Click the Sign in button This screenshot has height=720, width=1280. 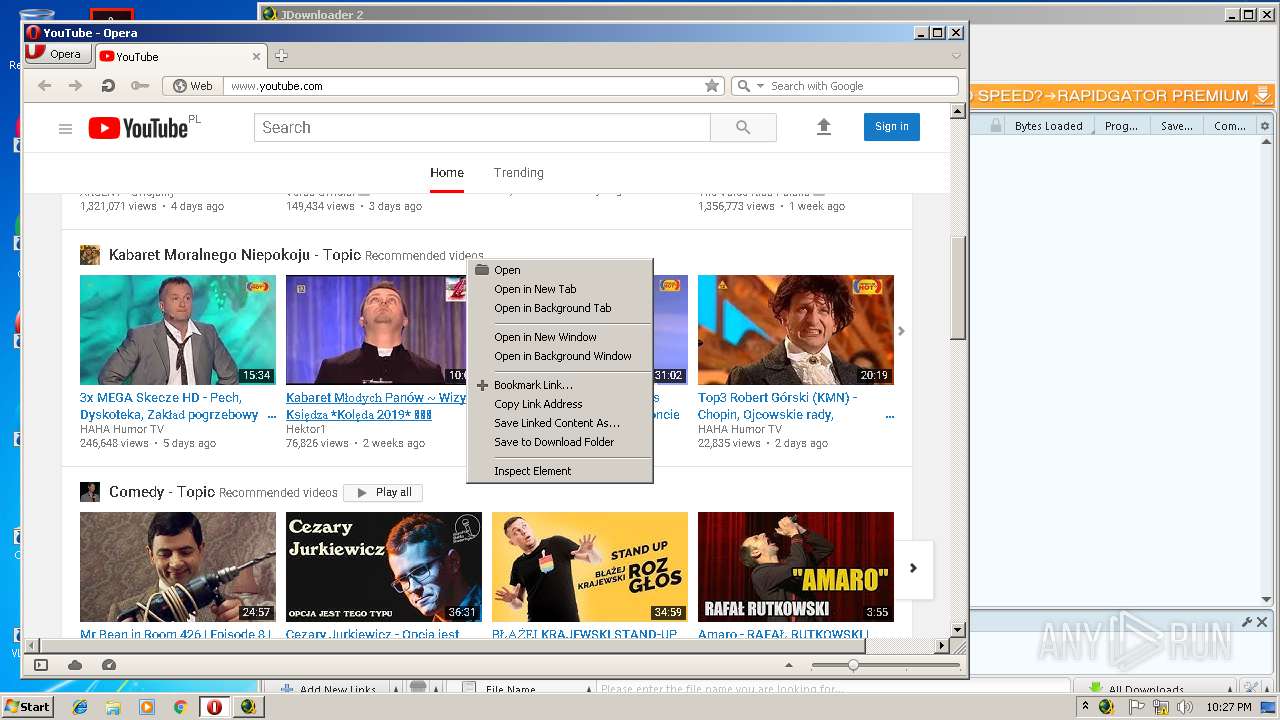click(892, 126)
